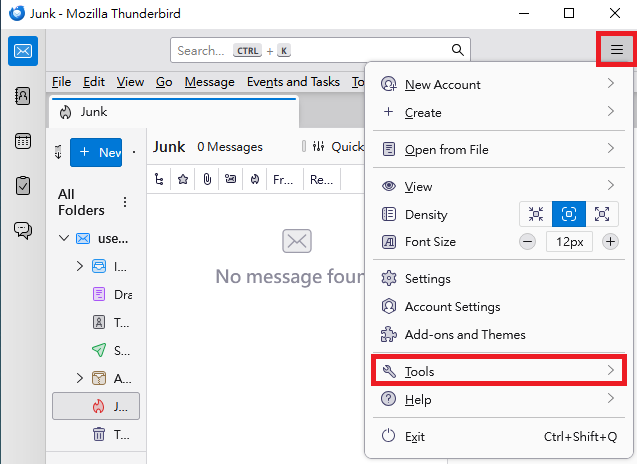Viewport: 637px width, 464px height.
Task: Open Add-ons and Themes
Action: tap(499, 334)
